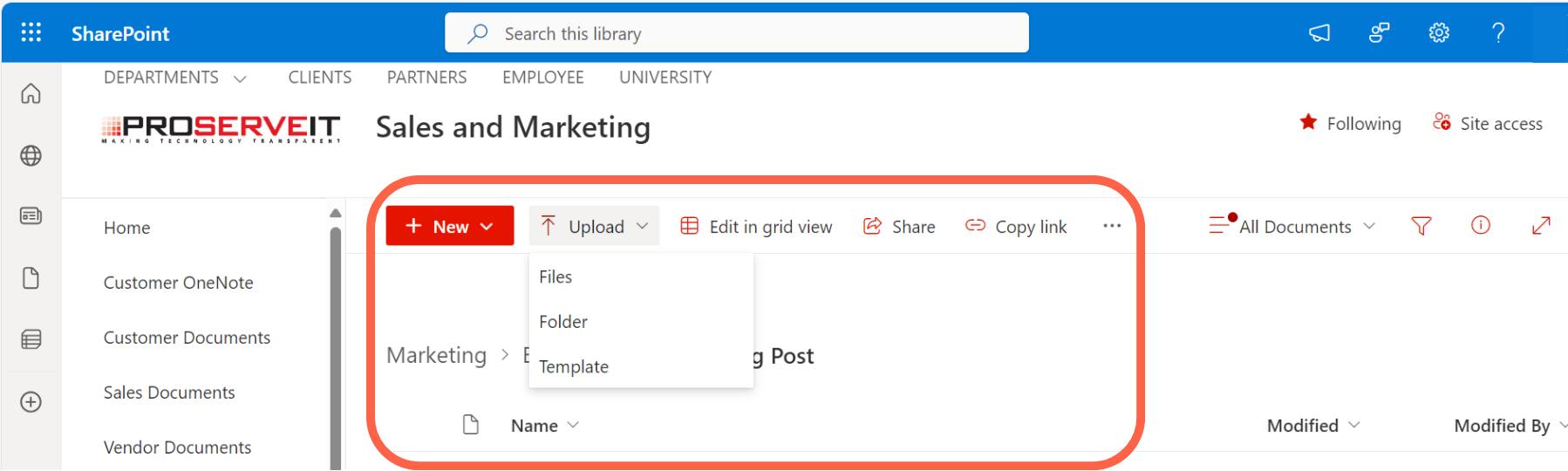Click the Copy link button
Image resolution: width=1568 pixels, height=471 pixels.
(x=1016, y=227)
